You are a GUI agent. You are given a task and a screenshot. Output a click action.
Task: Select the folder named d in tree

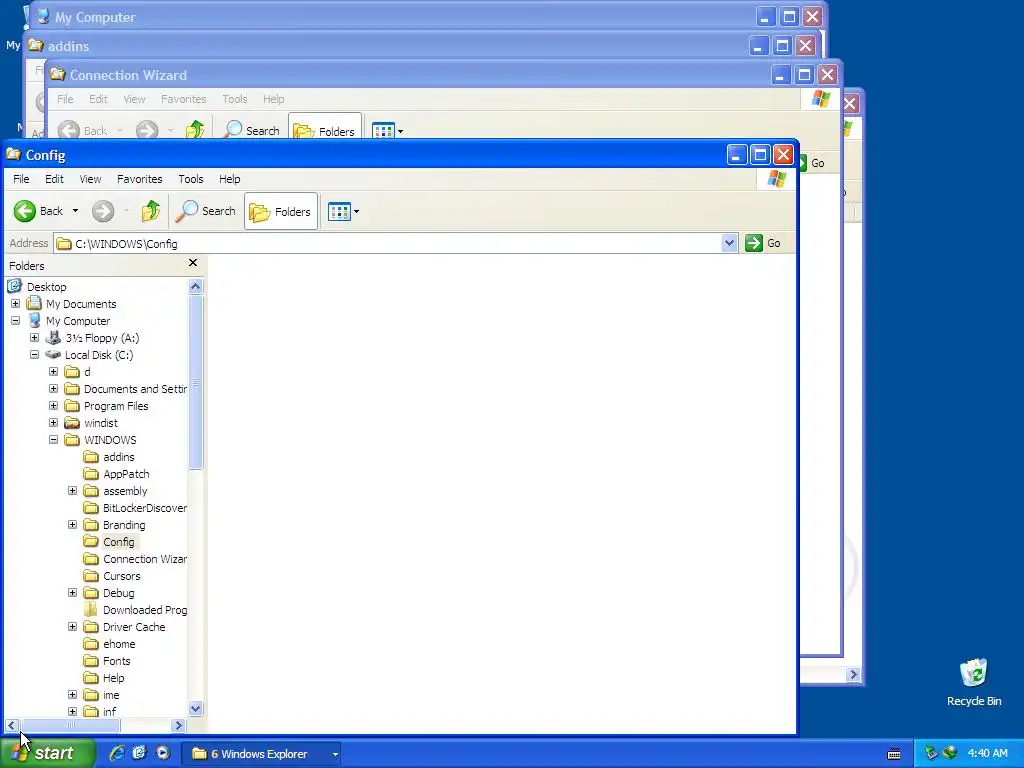coord(87,372)
